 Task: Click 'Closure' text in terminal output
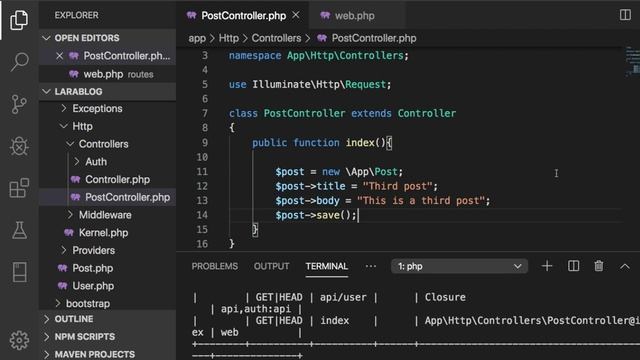tap(445, 297)
